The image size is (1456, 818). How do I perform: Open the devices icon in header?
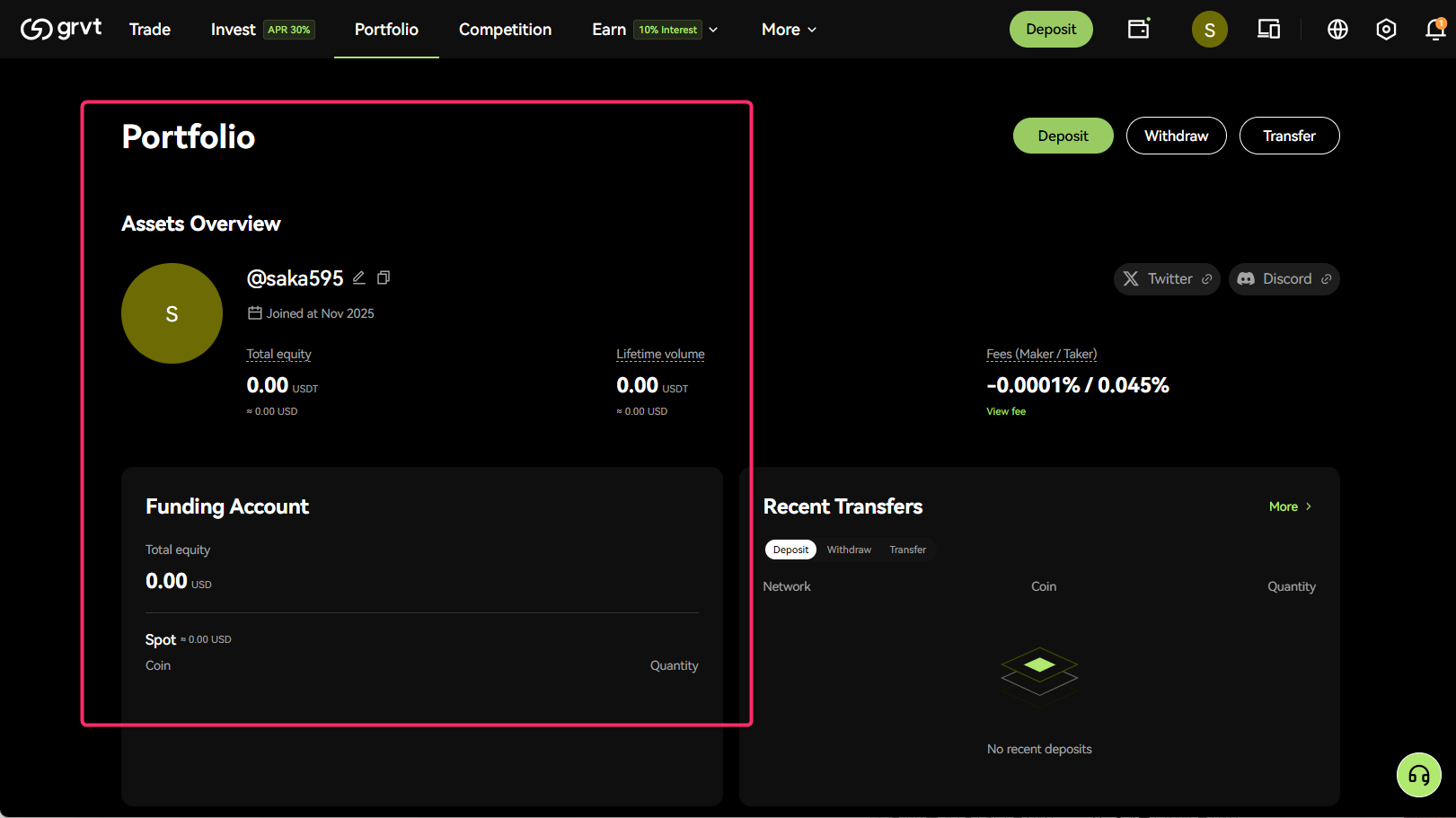tap(1268, 30)
